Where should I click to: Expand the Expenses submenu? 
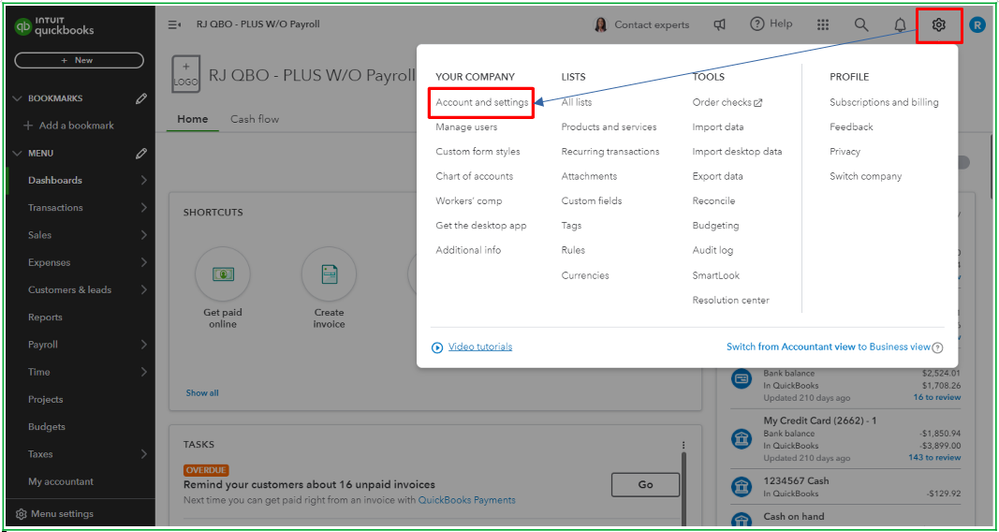(143, 262)
